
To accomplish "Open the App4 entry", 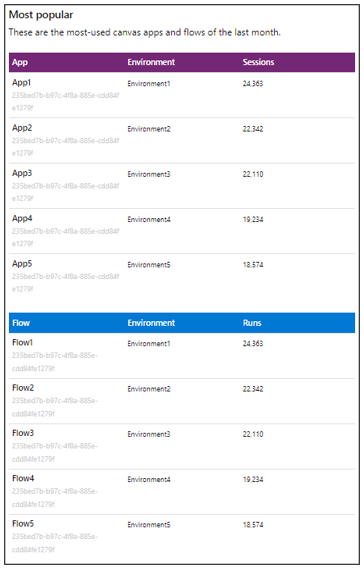I will [22, 218].
